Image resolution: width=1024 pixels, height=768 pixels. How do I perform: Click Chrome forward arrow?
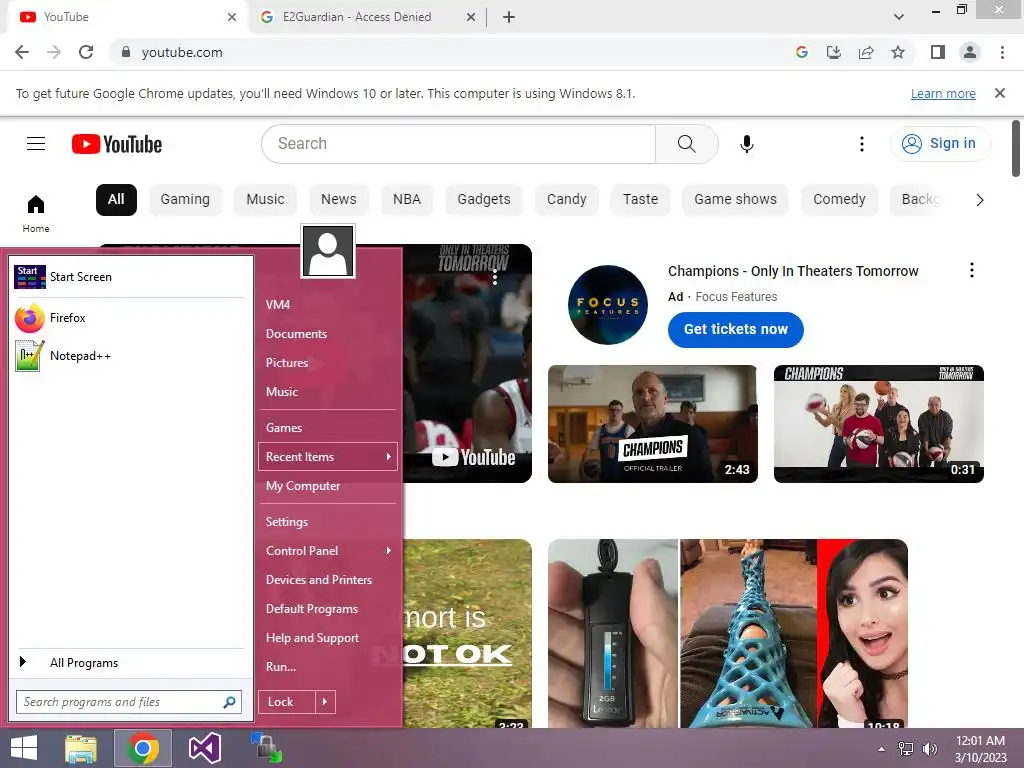click(54, 52)
